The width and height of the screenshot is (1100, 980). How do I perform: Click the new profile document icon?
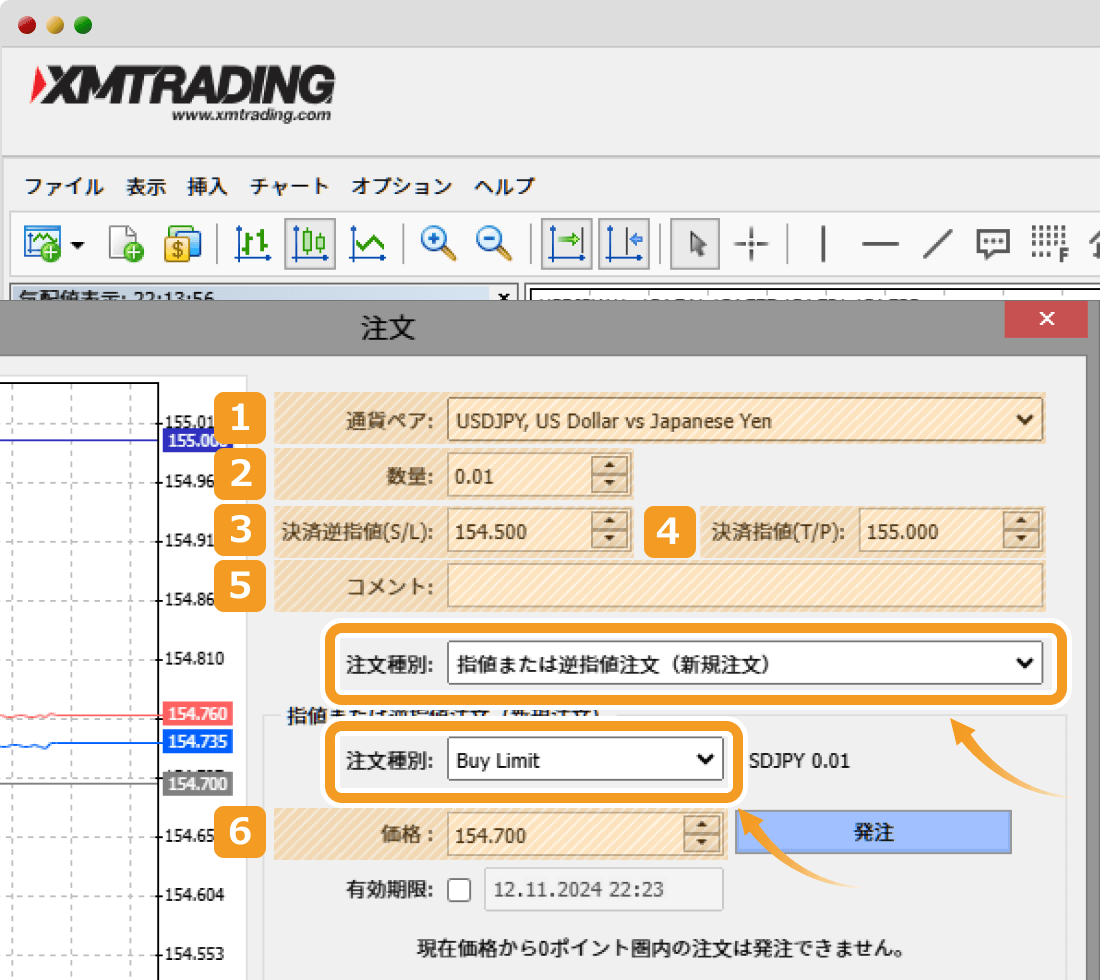pos(126,243)
